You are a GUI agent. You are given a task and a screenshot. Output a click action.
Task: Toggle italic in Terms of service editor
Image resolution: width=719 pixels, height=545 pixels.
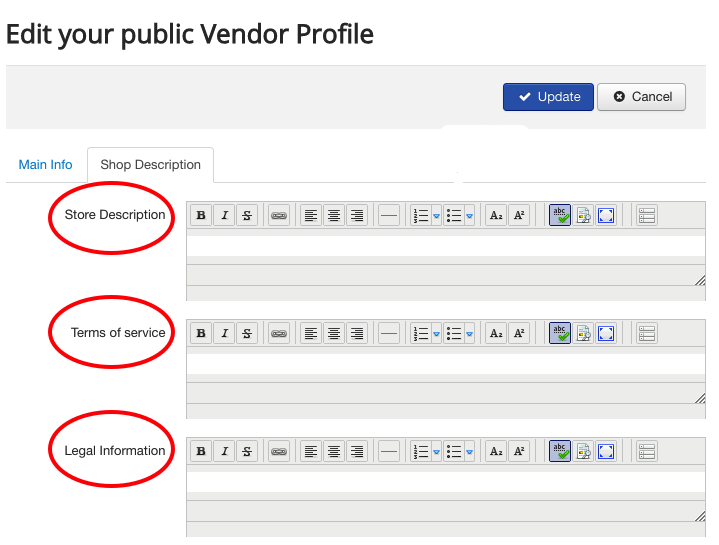point(224,333)
